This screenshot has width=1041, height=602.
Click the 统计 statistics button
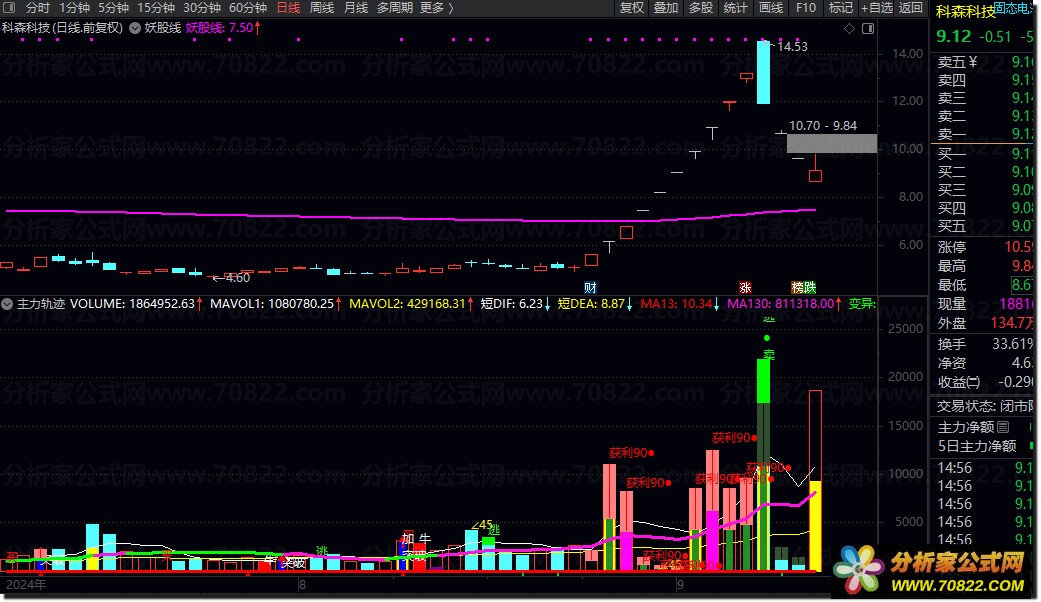[735, 8]
